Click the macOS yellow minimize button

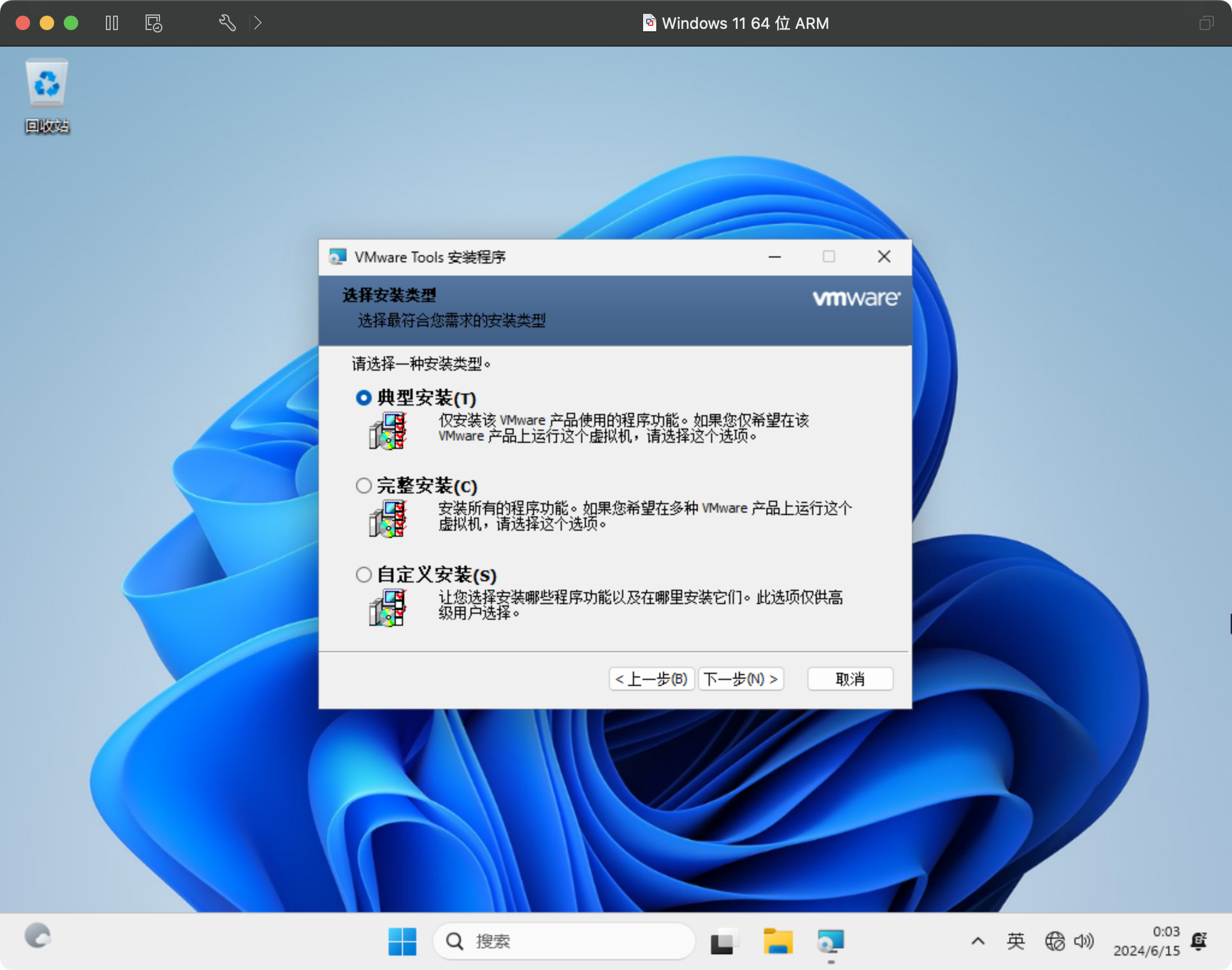coord(47,23)
